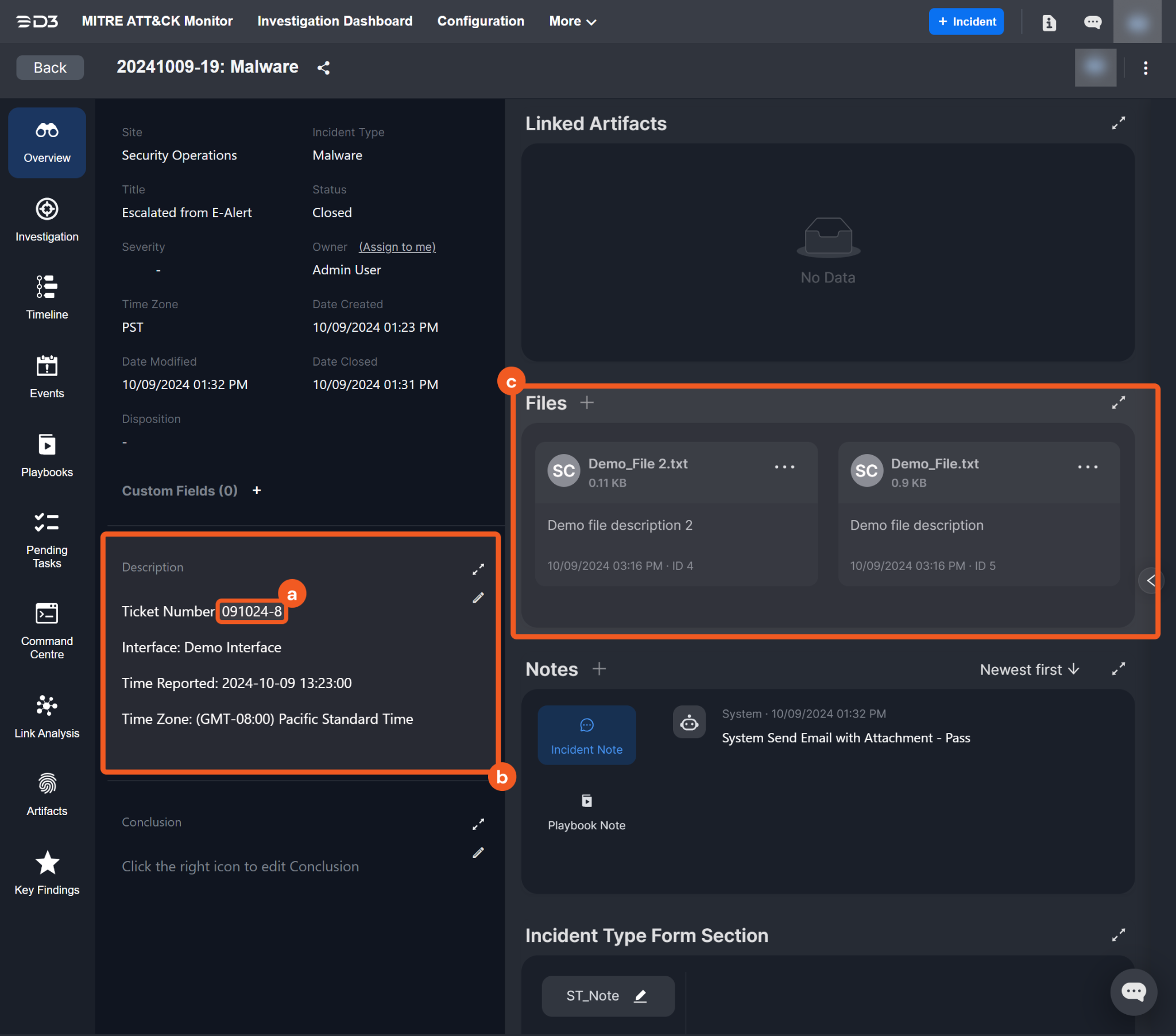The height and width of the screenshot is (1036, 1176).
Task: Click the Demo_File.txt file card
Action: [978, 513]
